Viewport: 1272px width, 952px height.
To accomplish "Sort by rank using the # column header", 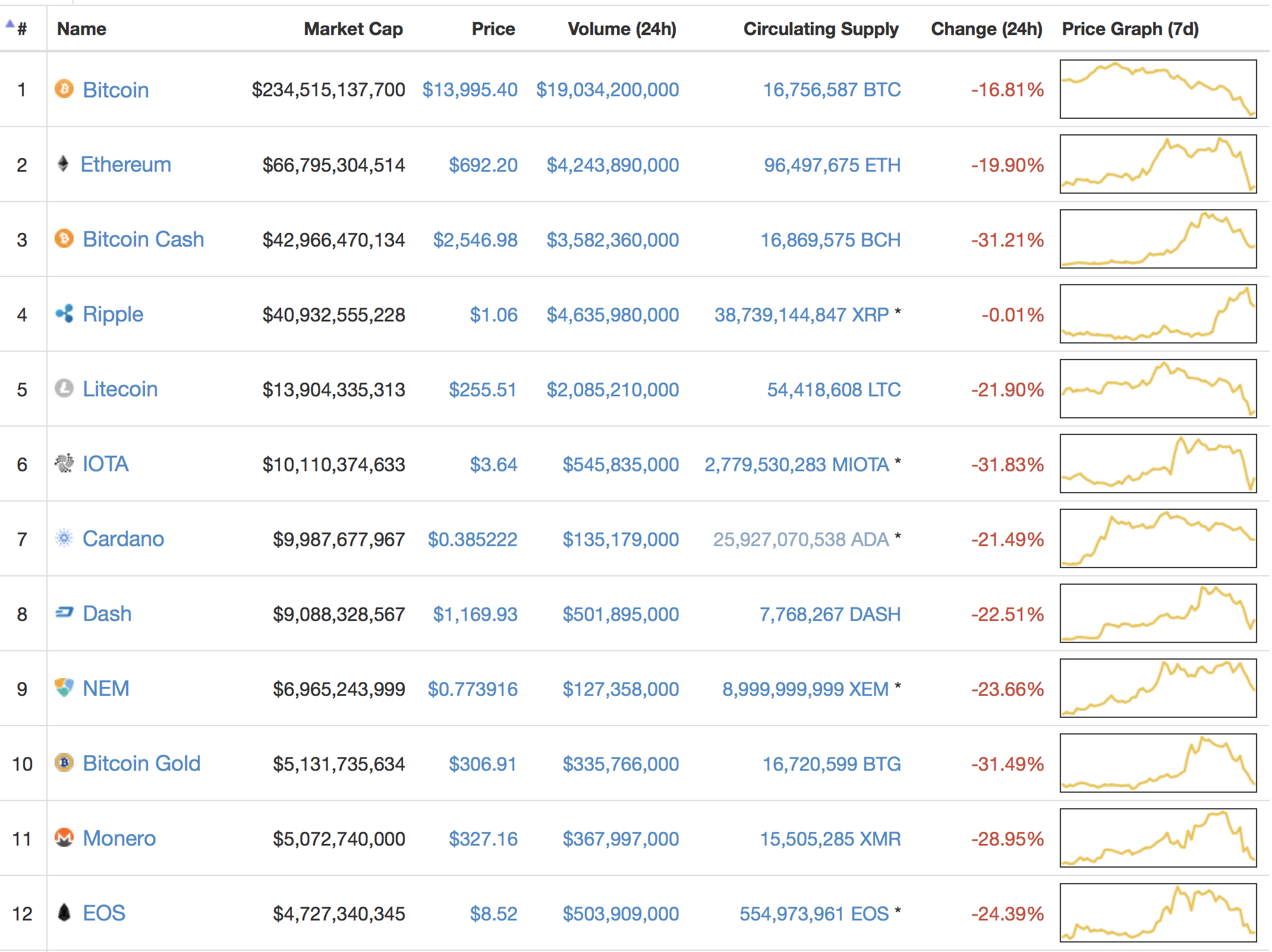I will click(x=22, y=29).
